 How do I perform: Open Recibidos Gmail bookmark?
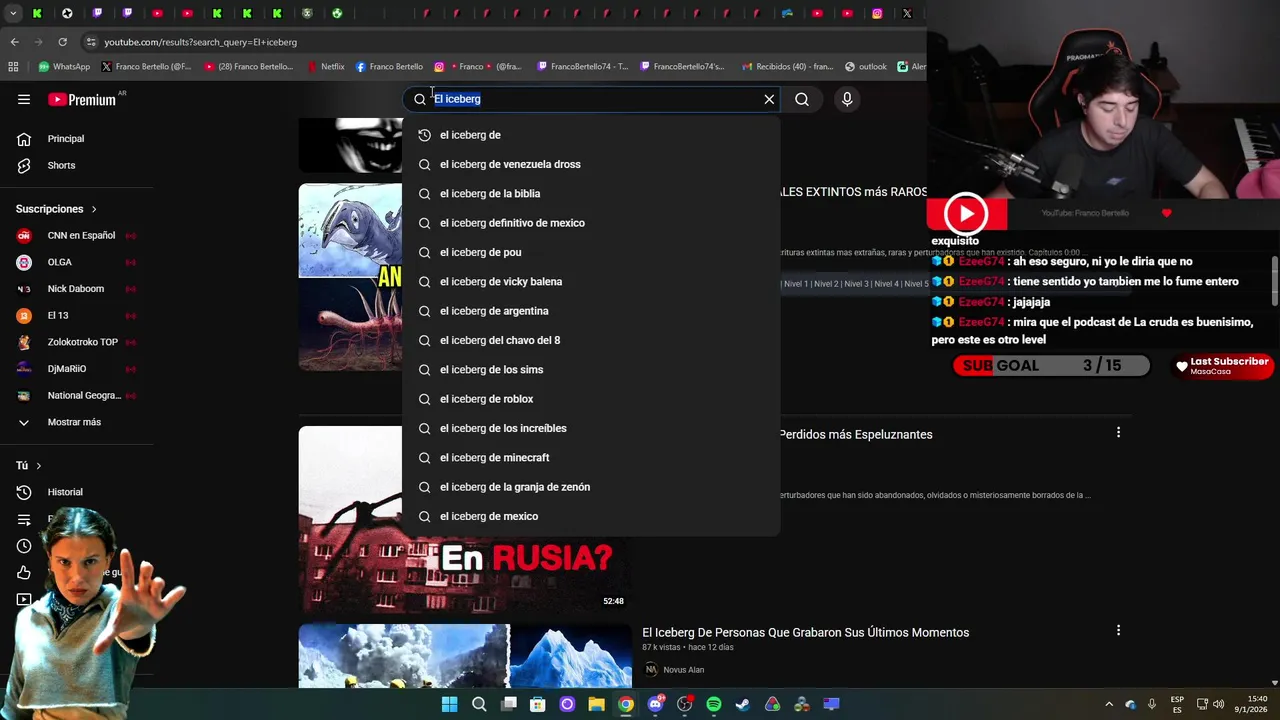coord(786,67)
